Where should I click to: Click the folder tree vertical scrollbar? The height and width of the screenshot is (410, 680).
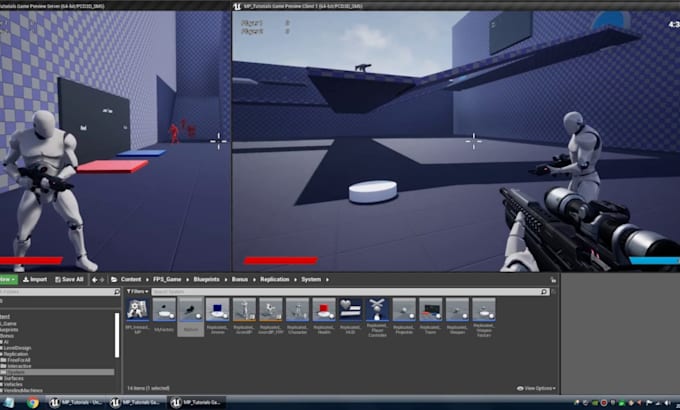(x=117, y=335)
